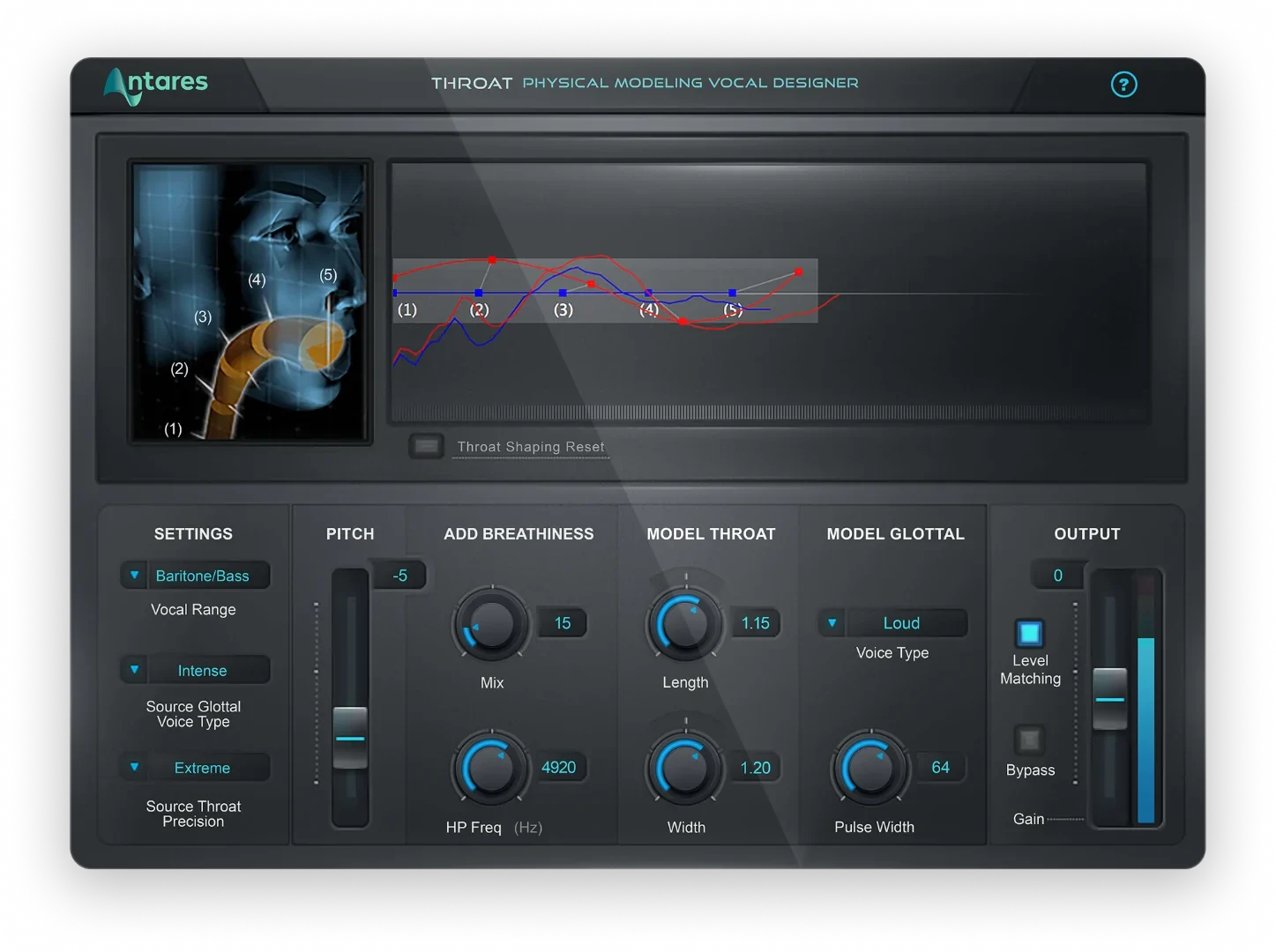The height and width of the screenshot is (952, 1276).
Task: Click the Output Gain slider handle
Action: pos(1109,699)
